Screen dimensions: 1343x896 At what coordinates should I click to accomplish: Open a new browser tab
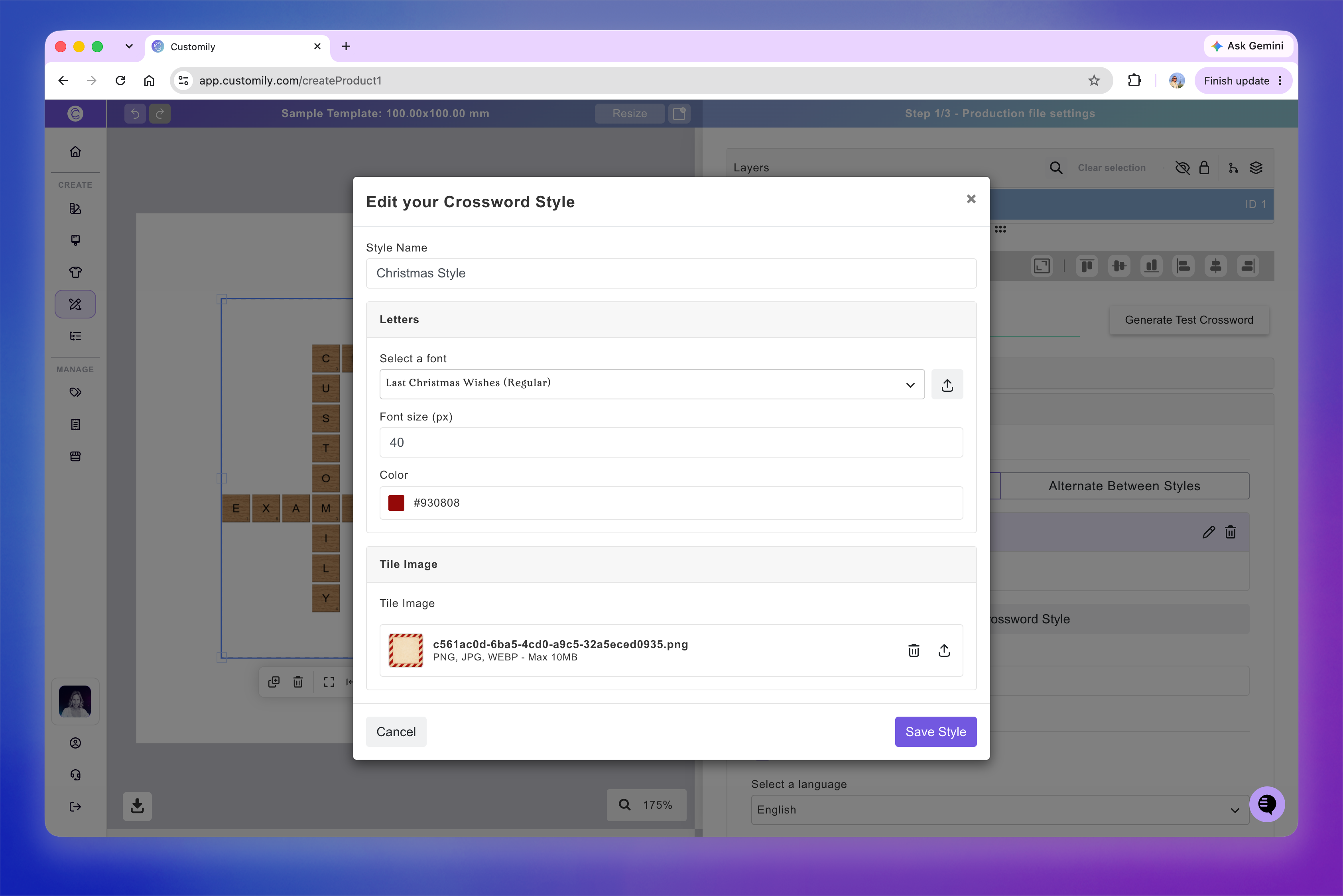click(346, 46)
